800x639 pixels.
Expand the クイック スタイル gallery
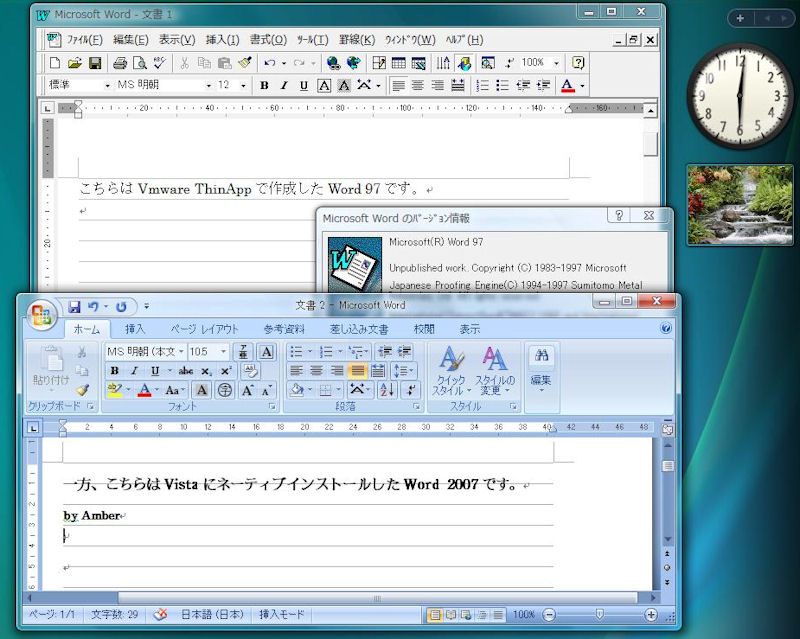[450, 372]
